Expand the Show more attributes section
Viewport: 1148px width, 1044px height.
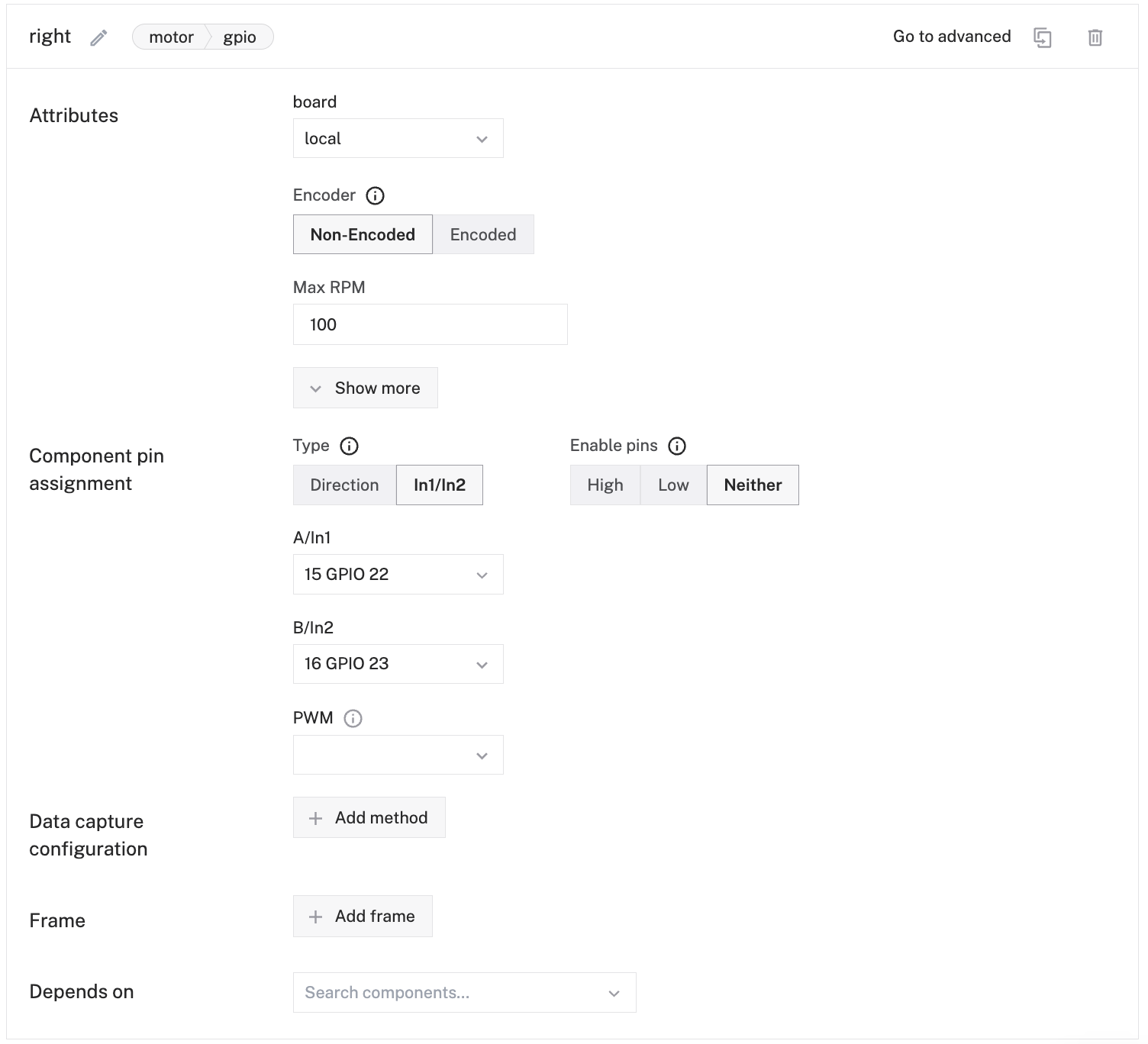tap(365, 388)
